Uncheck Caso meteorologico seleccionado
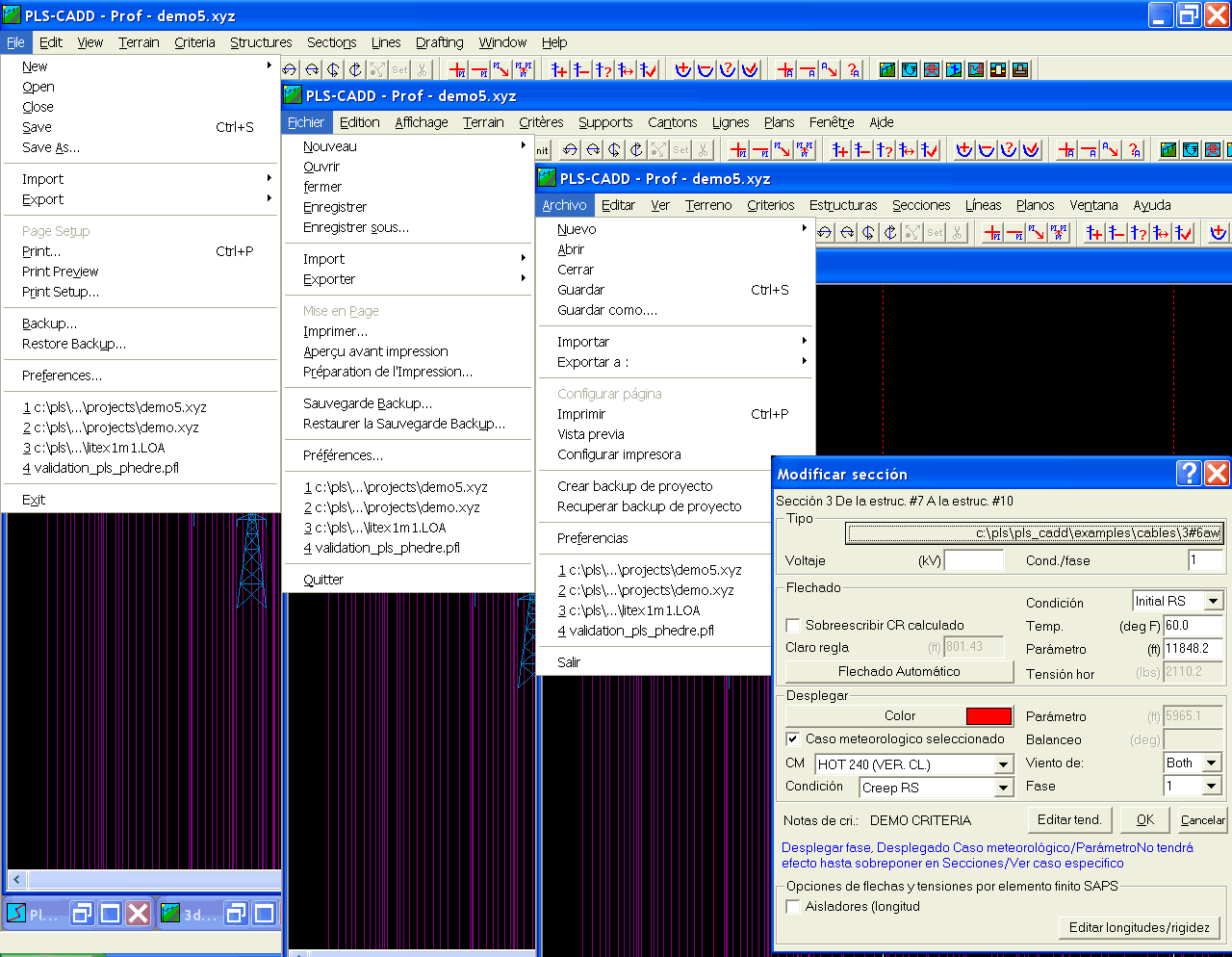 tap(793, 739)
